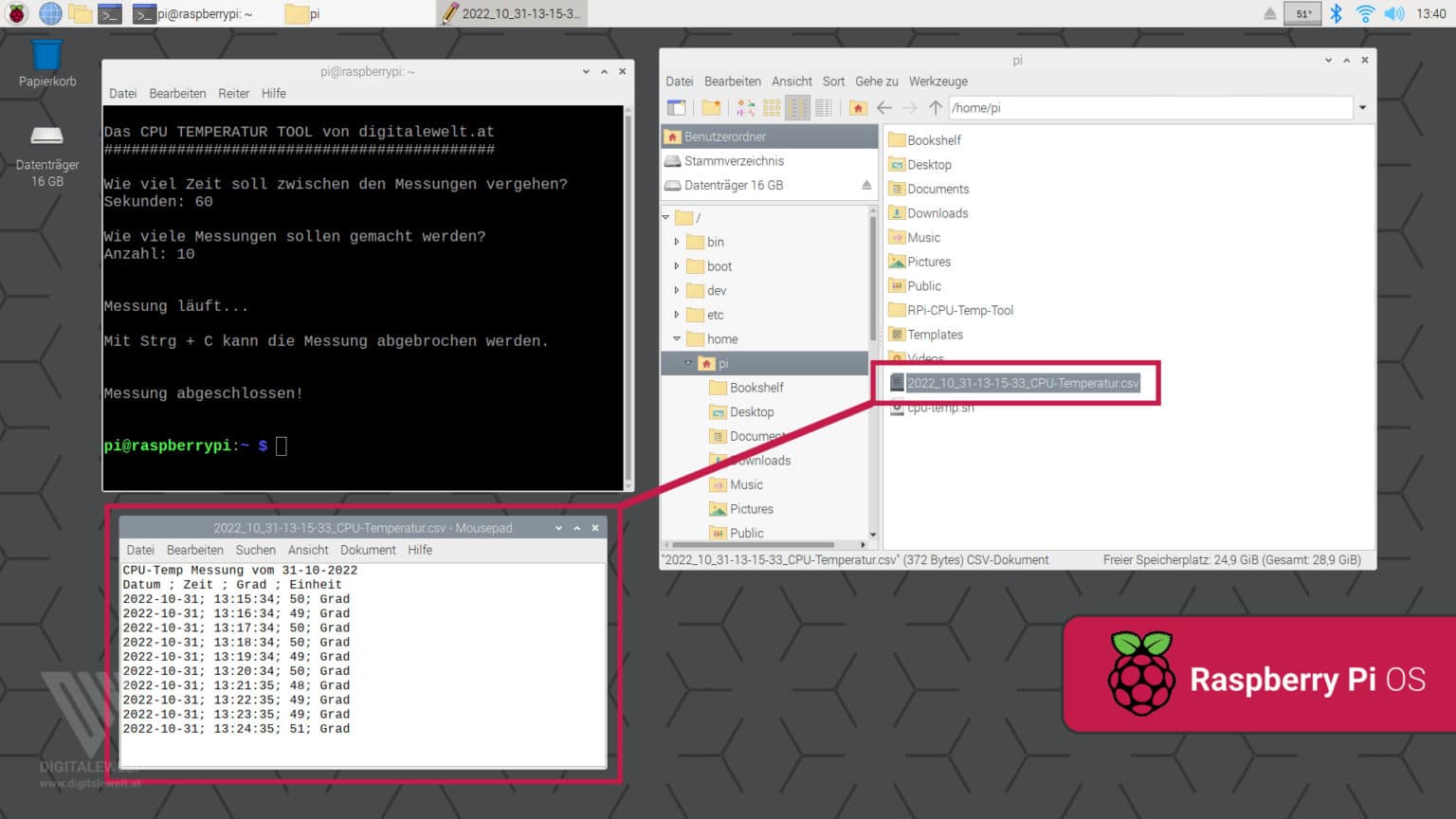Image resolution: width=1456 pixels, height=819 pixels.
Task: Click the new folder toolbar icon
Action: point(711,108)
